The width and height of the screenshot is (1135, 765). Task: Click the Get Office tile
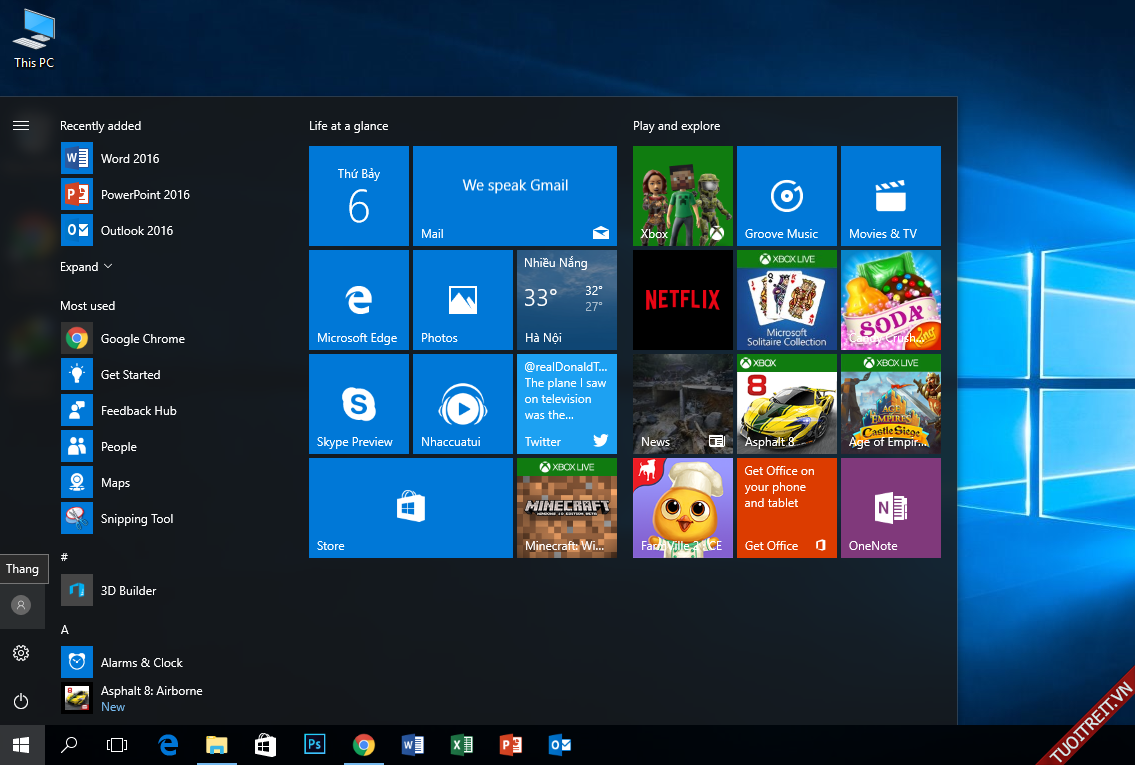click(x=786, y=508)
